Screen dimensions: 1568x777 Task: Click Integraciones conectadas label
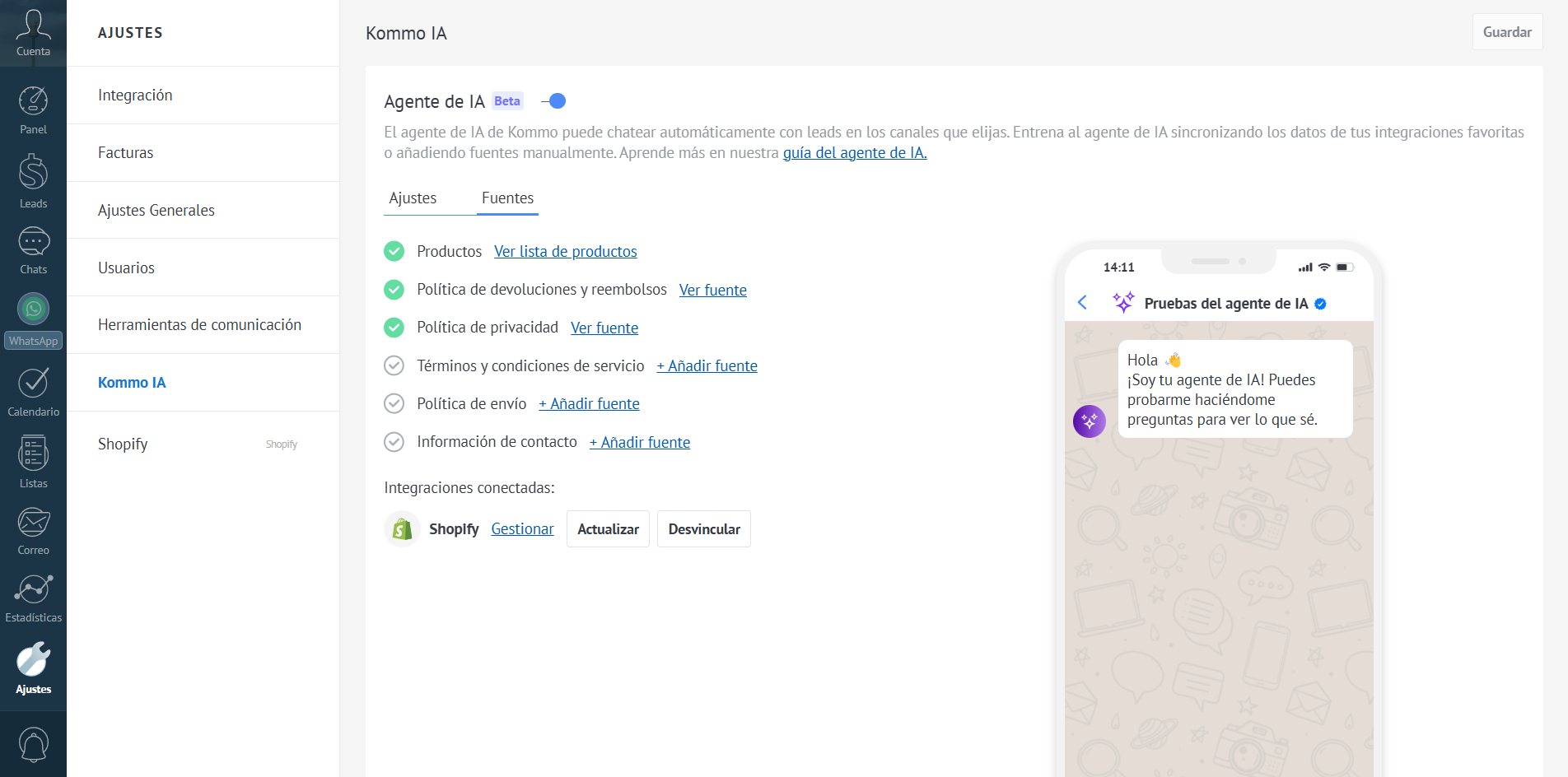(x=469, y=488)
